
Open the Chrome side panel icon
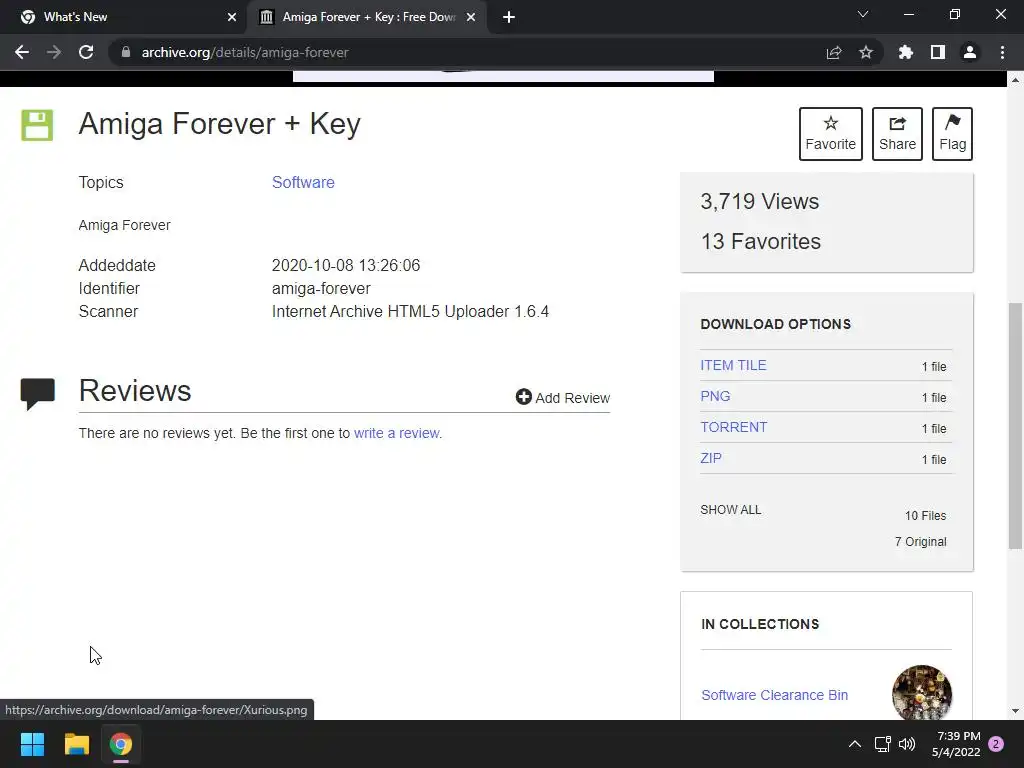point(938,52)
